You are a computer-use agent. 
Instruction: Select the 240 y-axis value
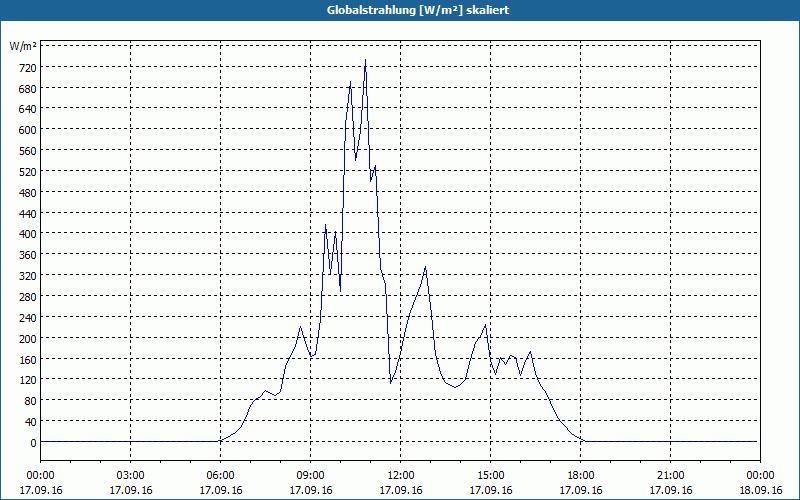(28, 318)
